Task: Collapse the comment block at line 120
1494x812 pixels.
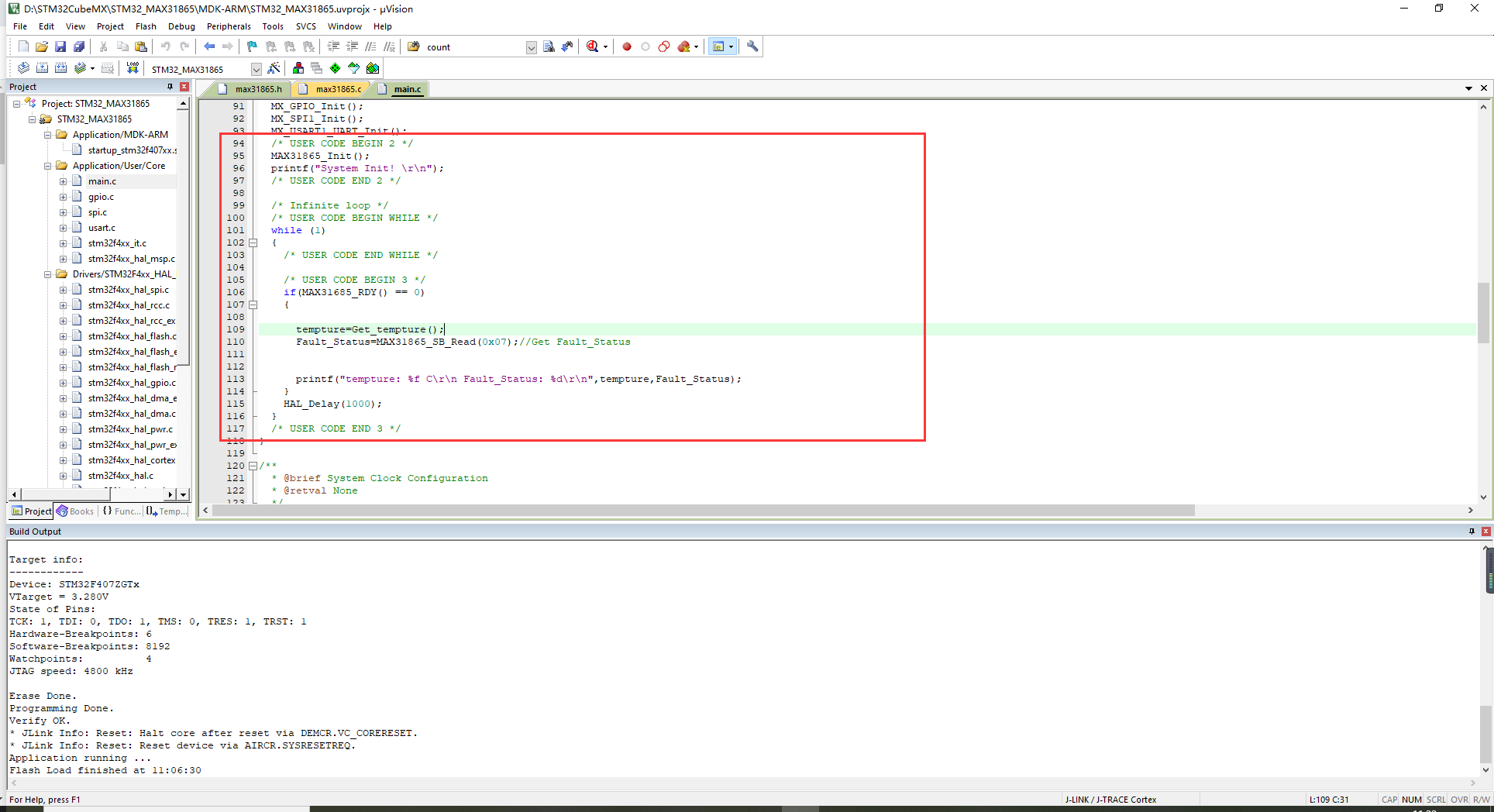Action: pos(253,466)
